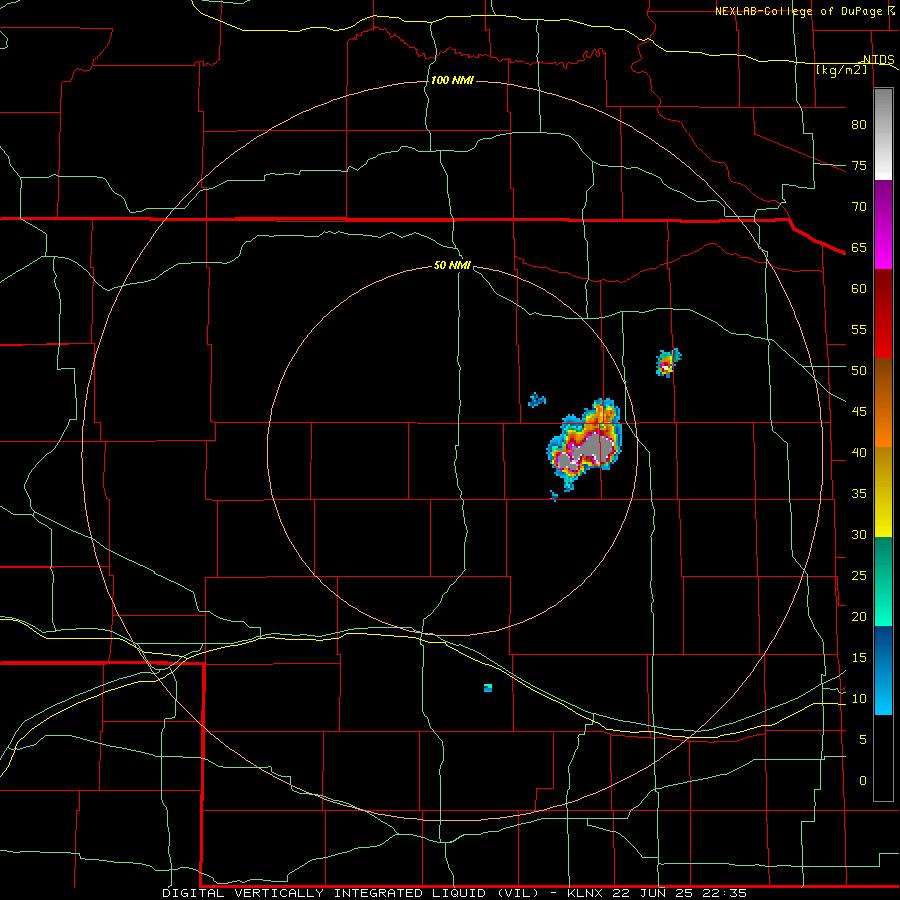Click the KLNX station identifier in the caption
Viewport: 900px width, 900px height.
coord(586,893)
